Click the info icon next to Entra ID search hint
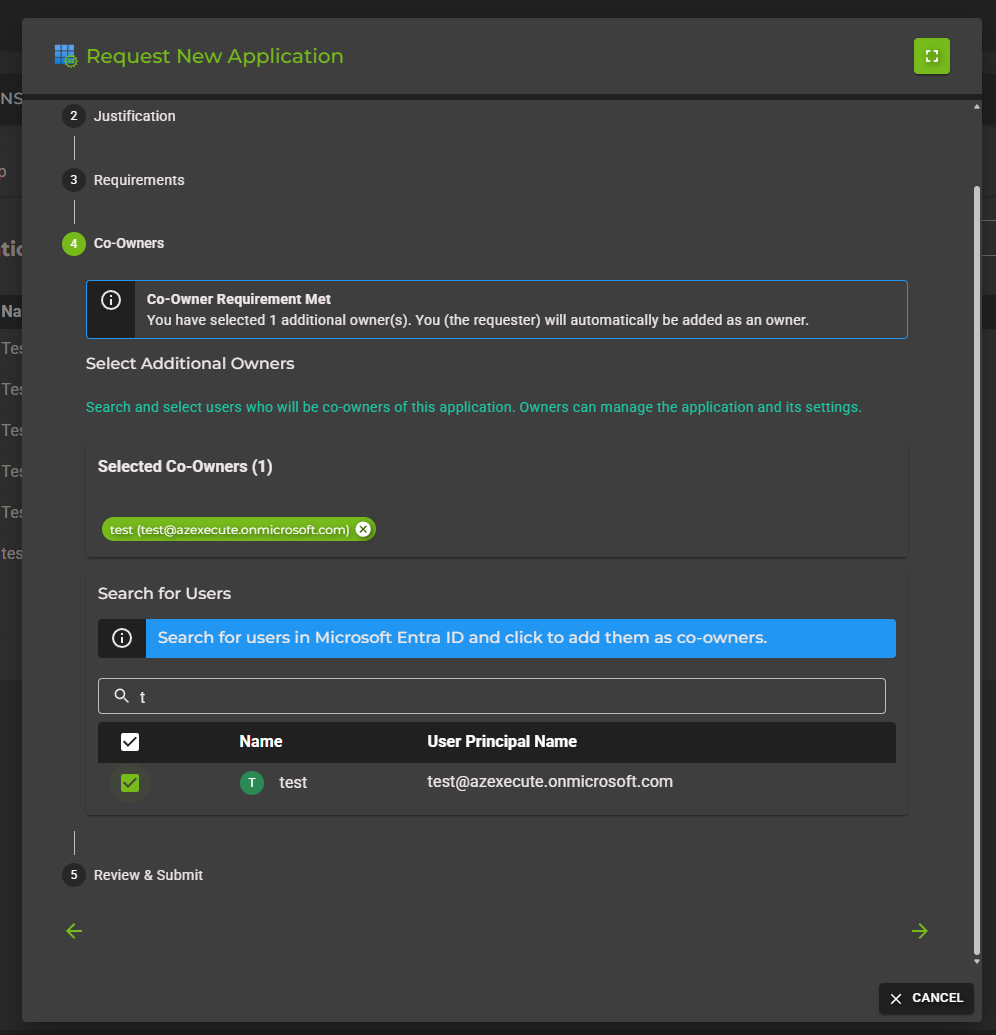996x1035 pixels. 121,638
